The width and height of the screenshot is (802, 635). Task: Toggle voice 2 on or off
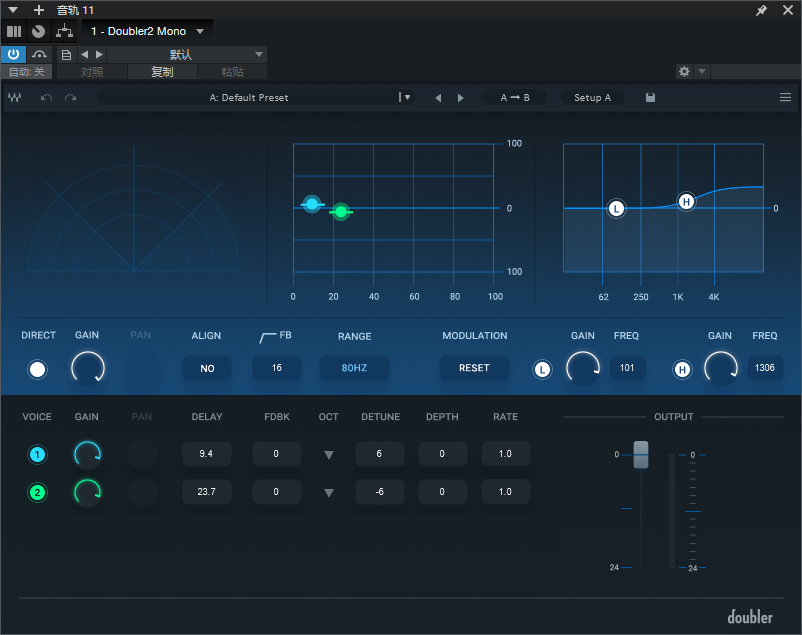tap(37, 493)
